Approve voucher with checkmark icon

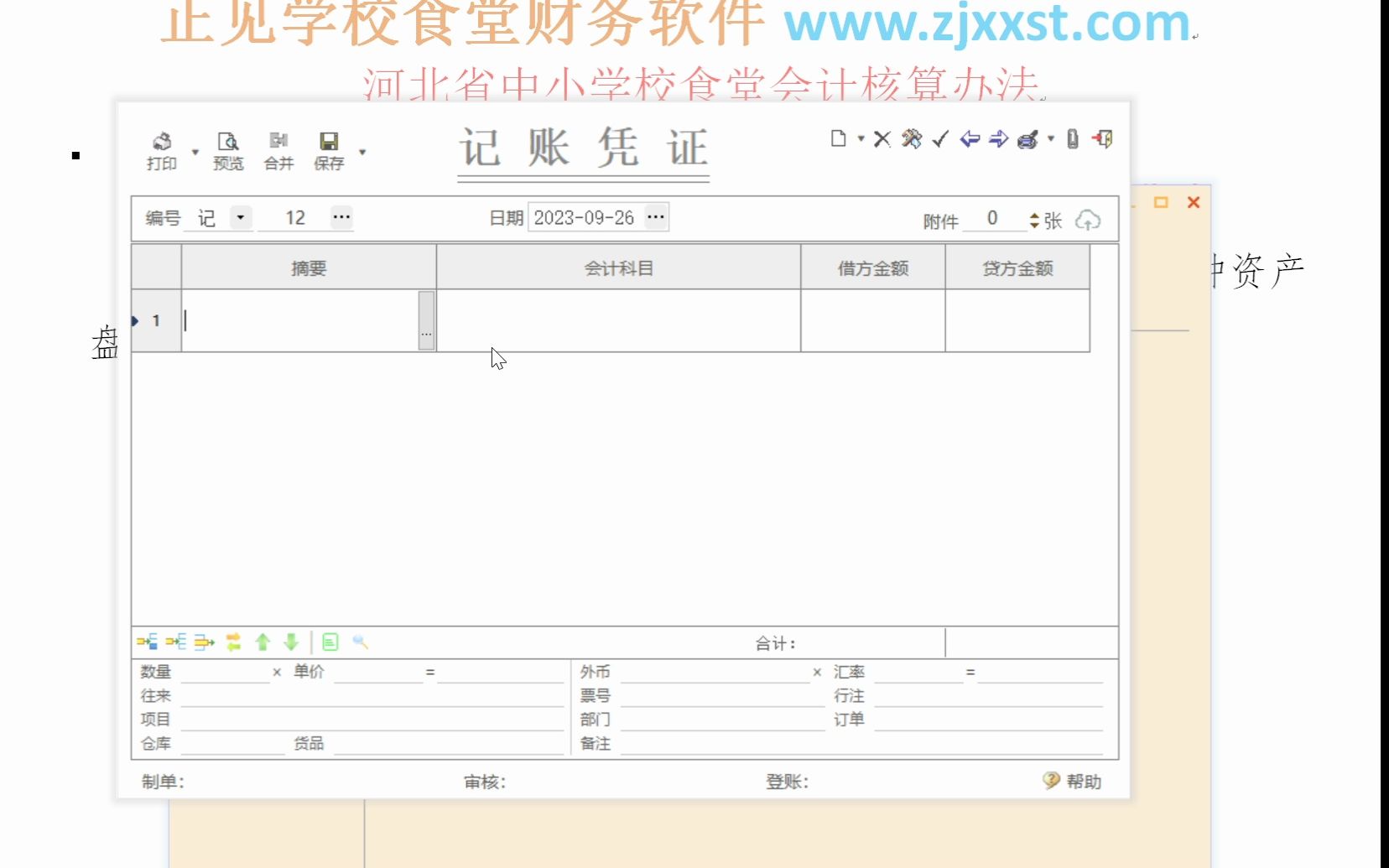click(940, 139)
